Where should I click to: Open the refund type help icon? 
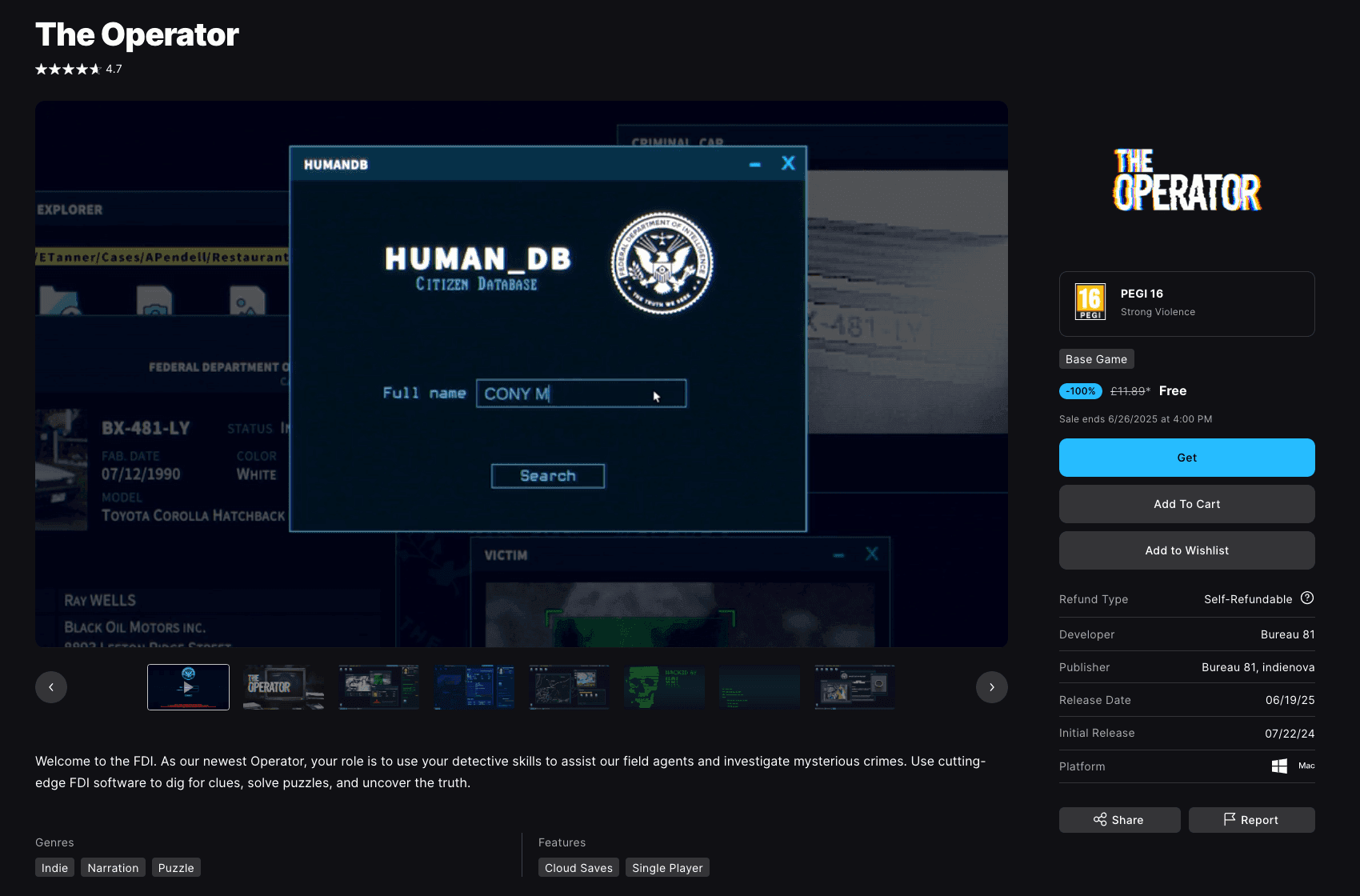coord(1307,598)
